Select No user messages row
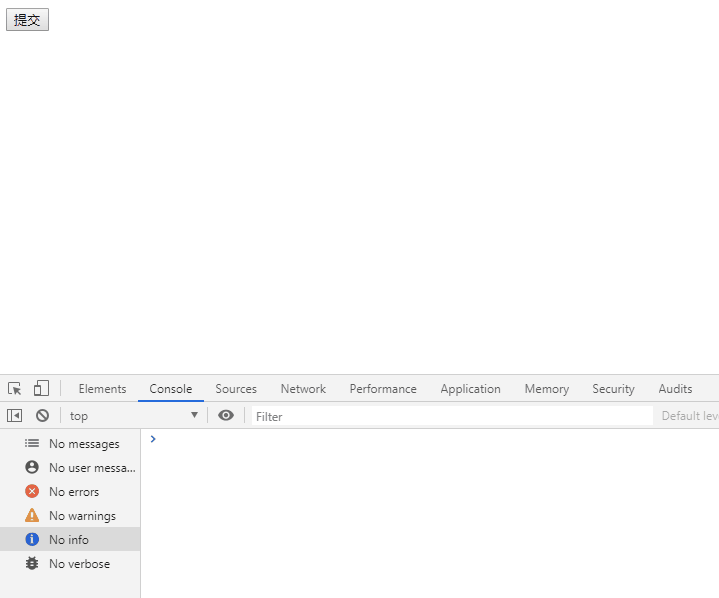719x598 pixels. [70, 468]
